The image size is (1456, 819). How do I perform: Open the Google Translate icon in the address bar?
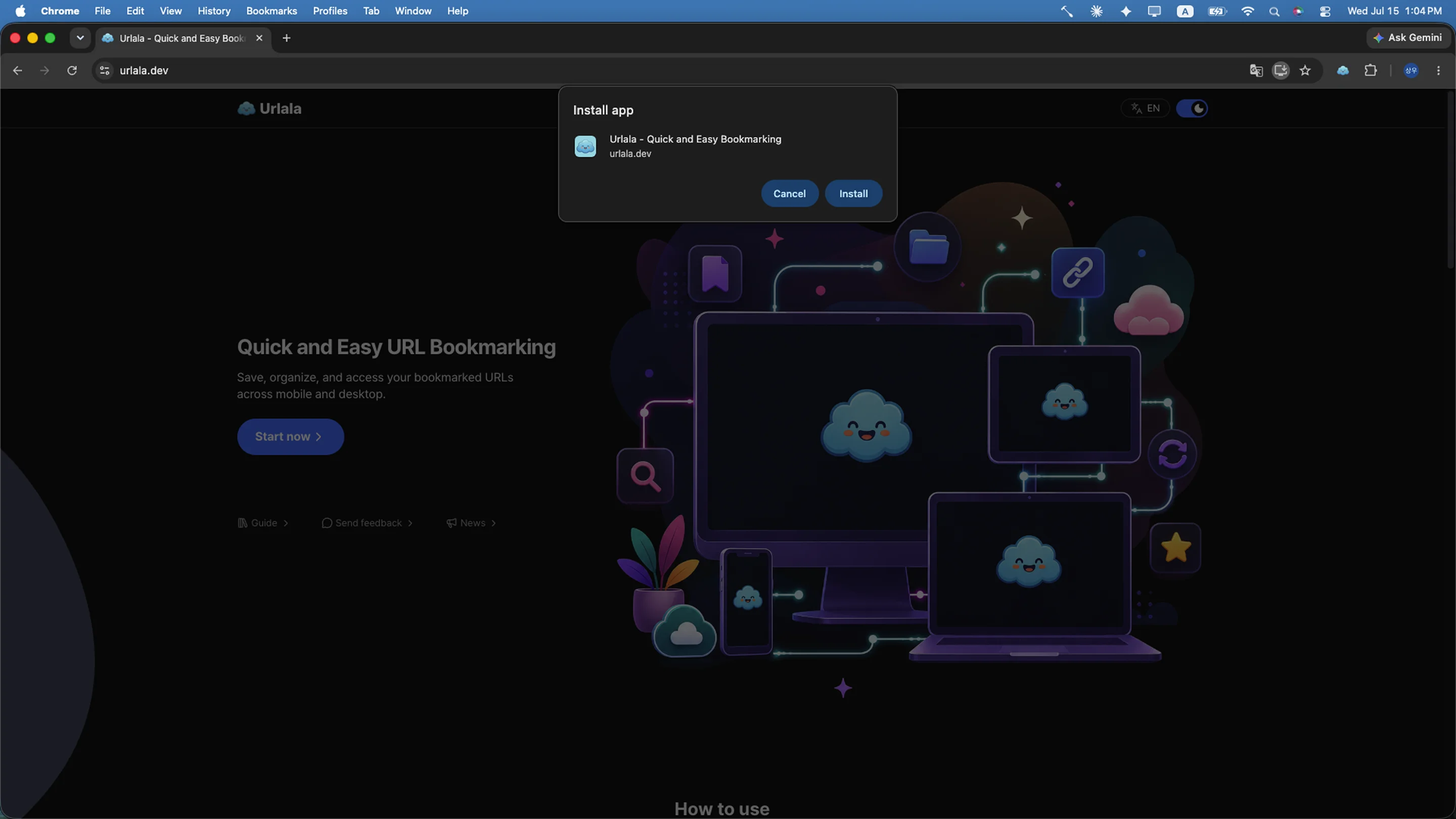(1256, 70)
